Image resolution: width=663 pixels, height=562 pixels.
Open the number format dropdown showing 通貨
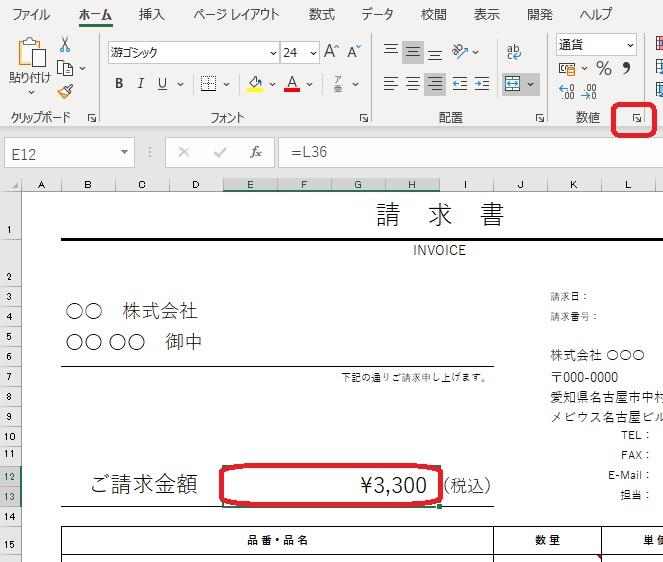tap(629, 46)
